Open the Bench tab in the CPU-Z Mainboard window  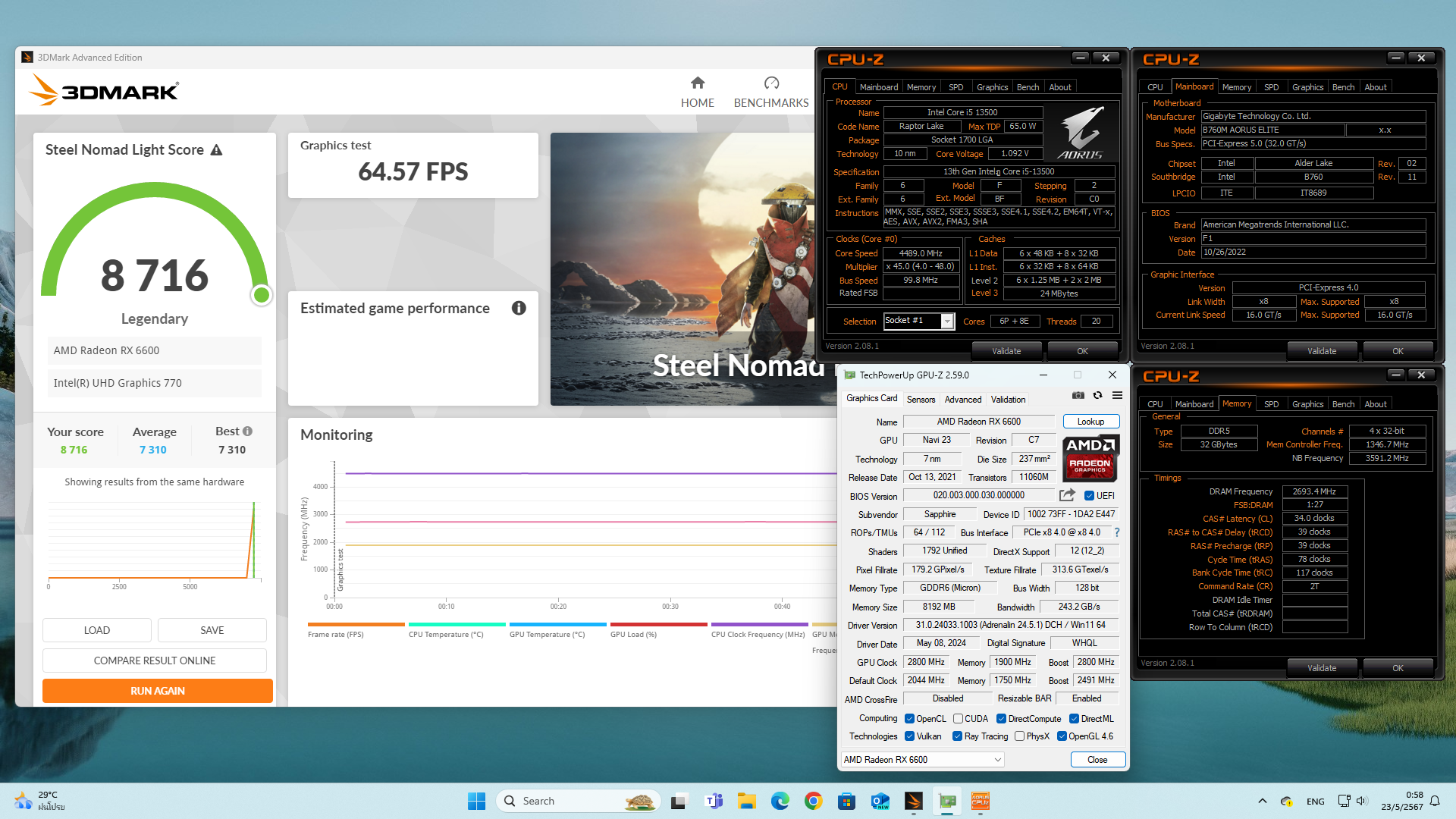pyautogui.click(x=1343, y=87)
